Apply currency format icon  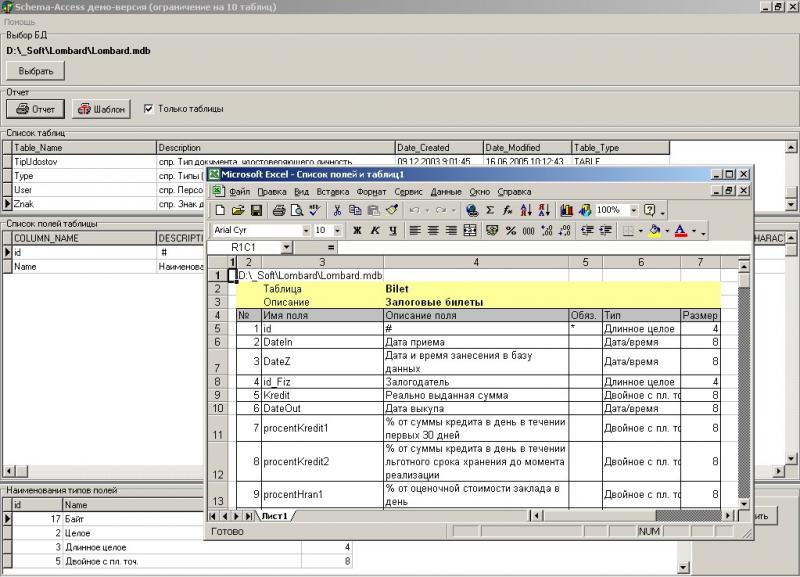(492, 231)
